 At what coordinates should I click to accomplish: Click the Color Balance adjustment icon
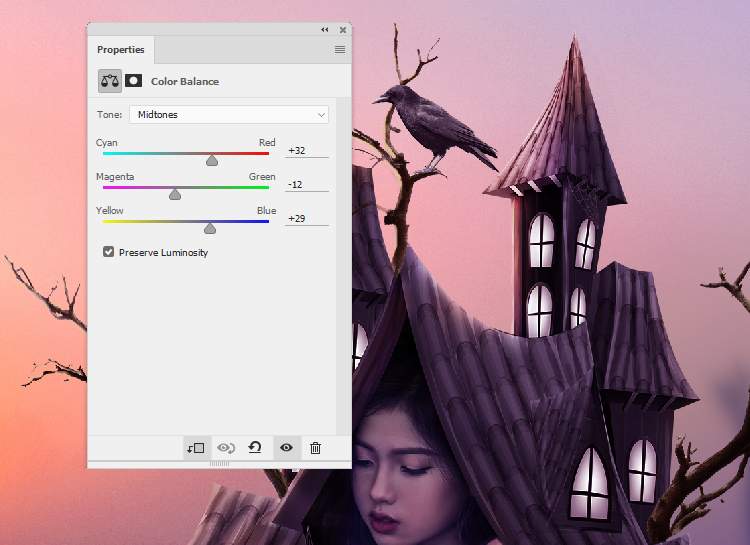110,81
